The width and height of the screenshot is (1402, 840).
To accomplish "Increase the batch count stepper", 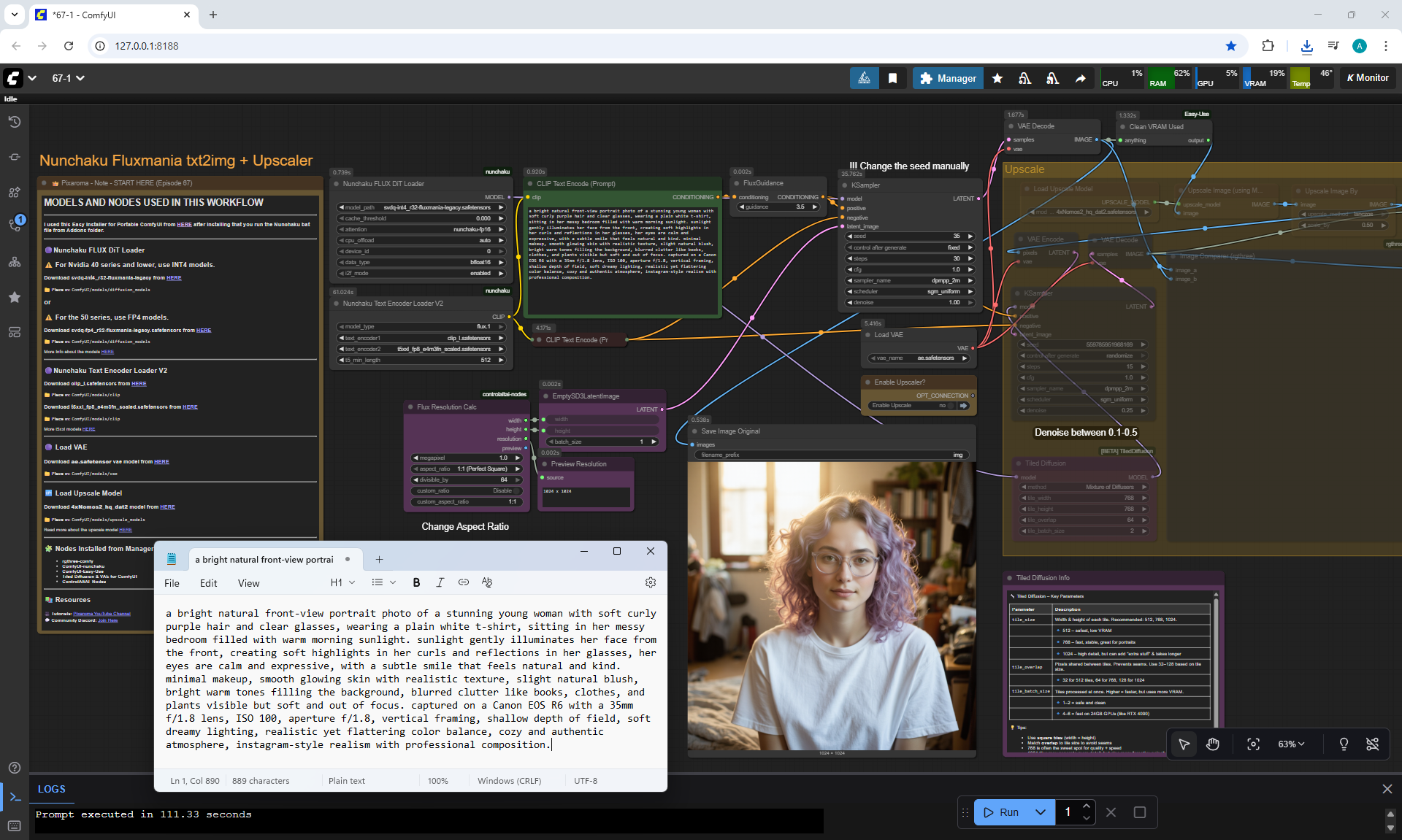I will [x=1087, y=806].
